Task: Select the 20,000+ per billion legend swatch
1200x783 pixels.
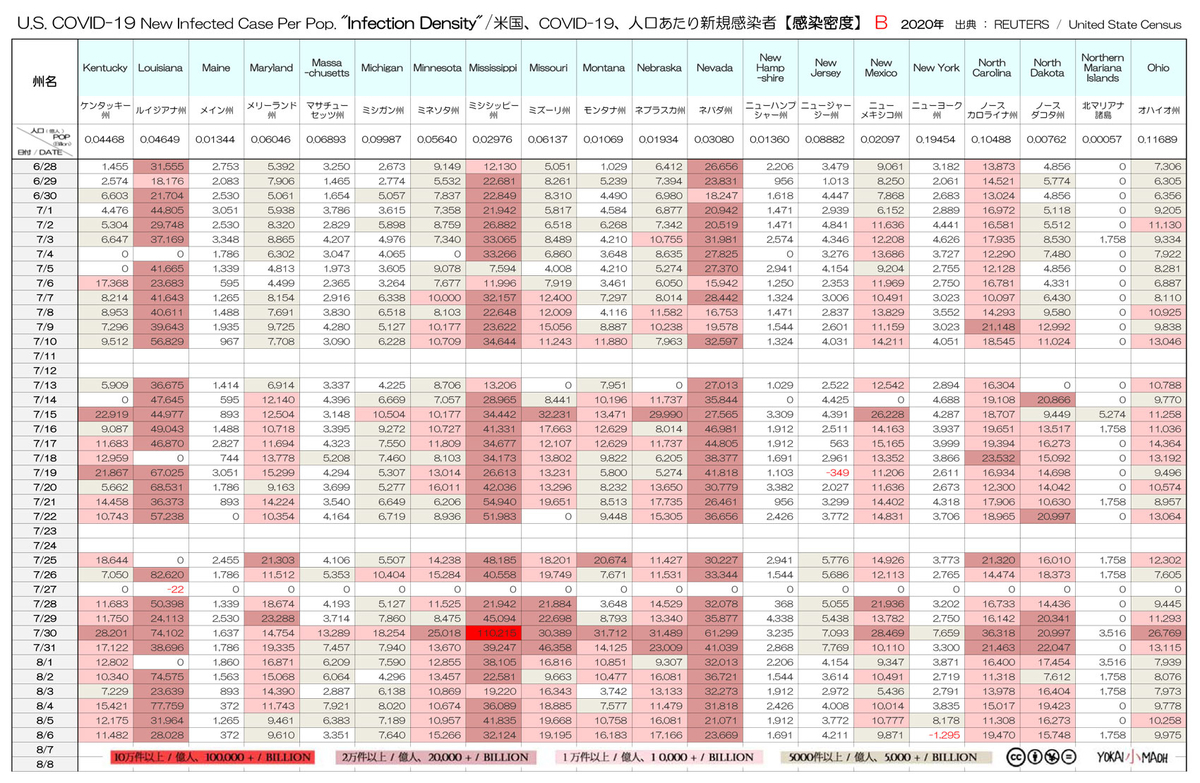Action: 438,757
